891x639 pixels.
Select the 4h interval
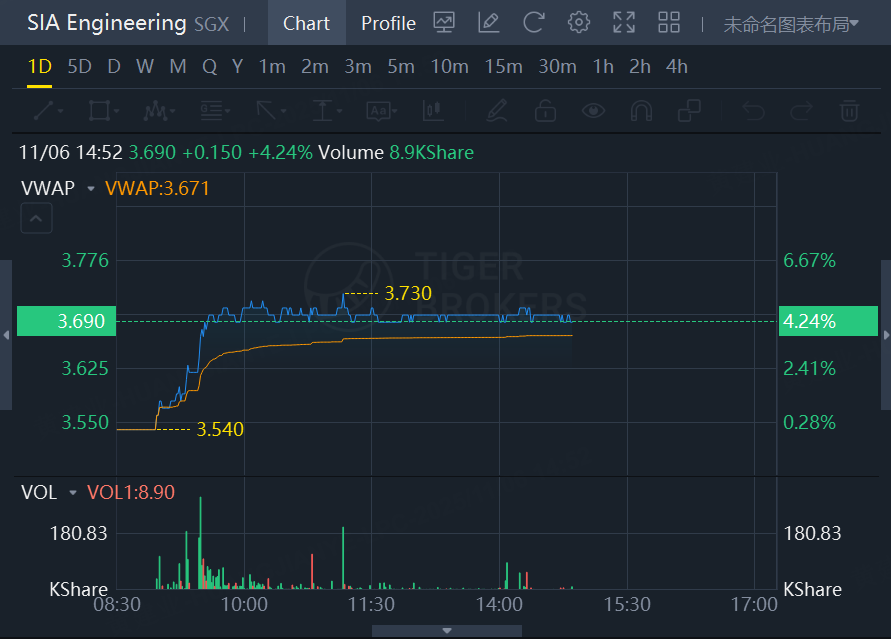677,66
